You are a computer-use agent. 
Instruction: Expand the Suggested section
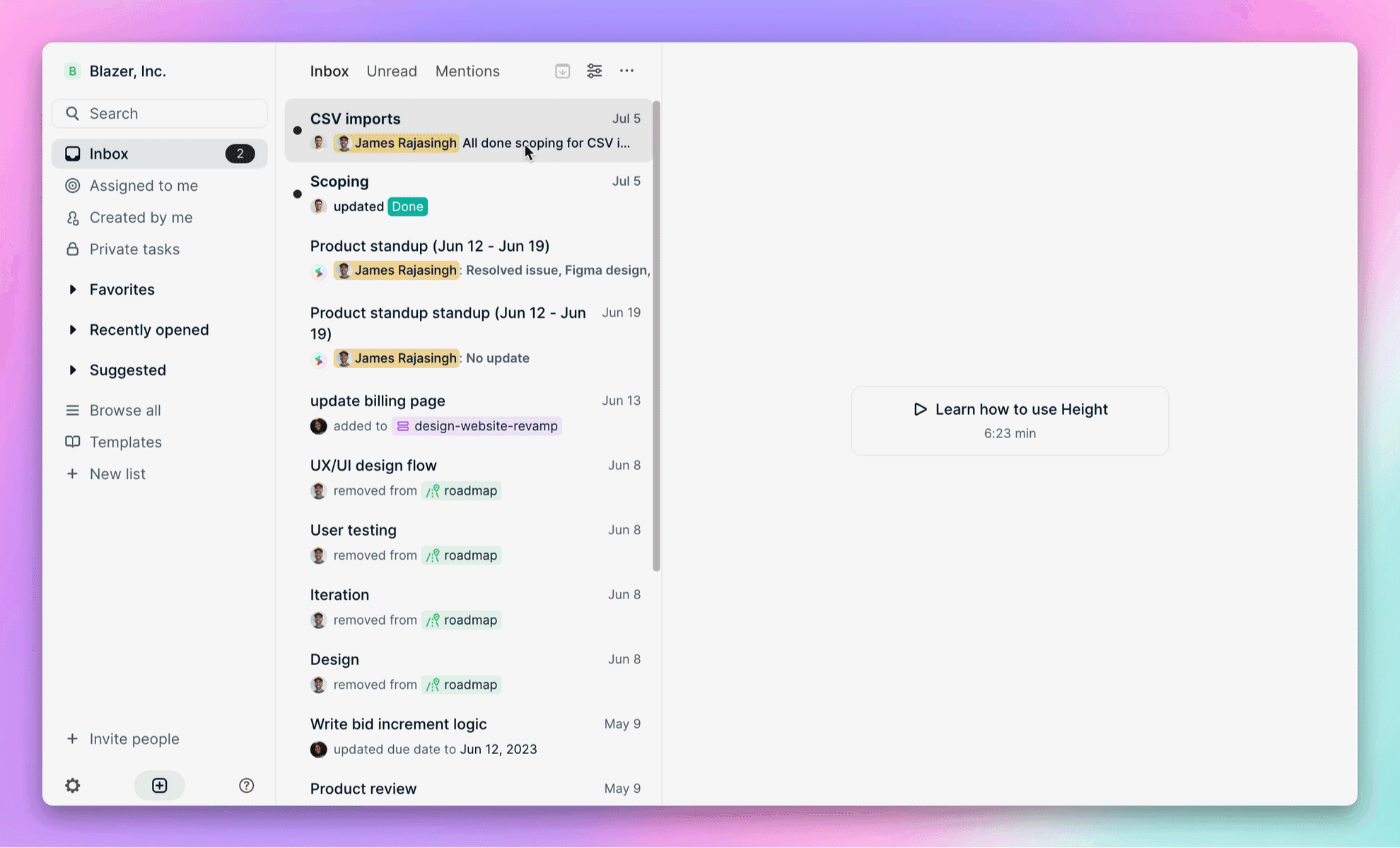coord(73,370)
